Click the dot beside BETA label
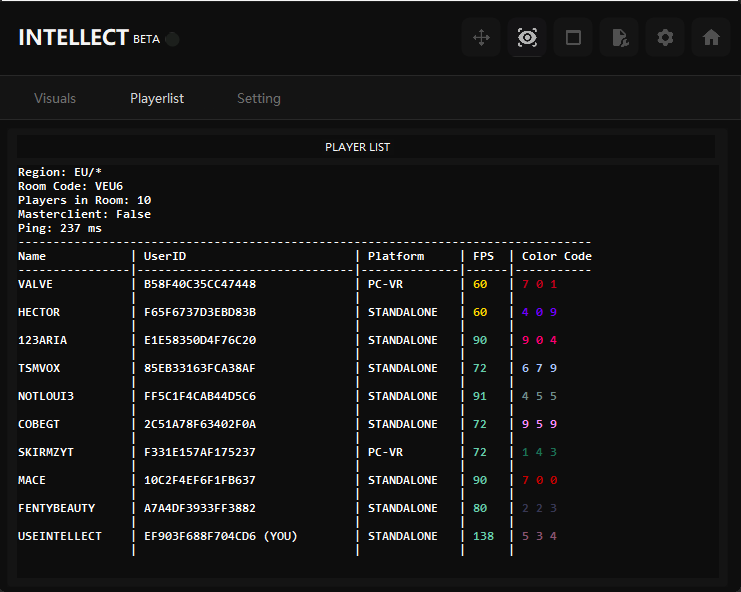Image resolution: width=741 pixels, height=592 pixels. (173, 39)
